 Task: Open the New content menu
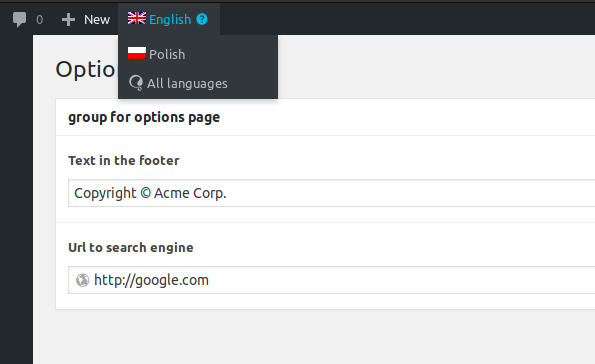point(86,19)
